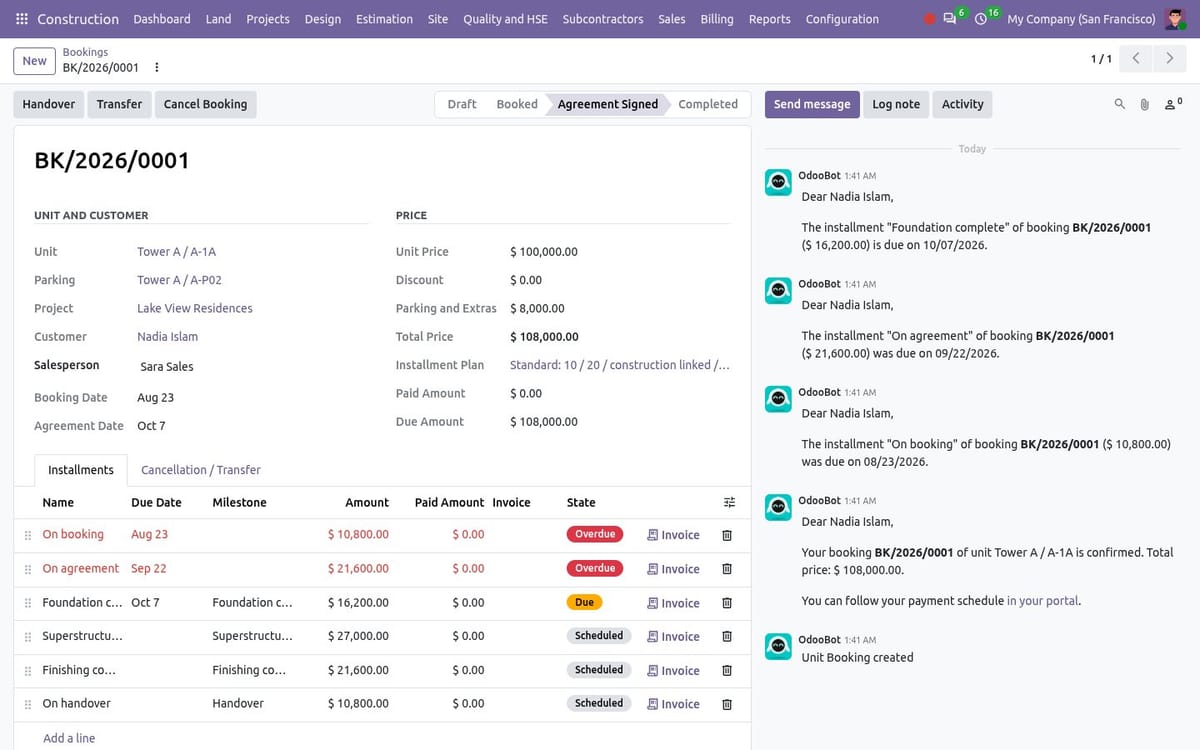Open the followers icon in chatter
This screenshot has height=750, width=1200.
pyautogui.click(x=1172, y=104)
